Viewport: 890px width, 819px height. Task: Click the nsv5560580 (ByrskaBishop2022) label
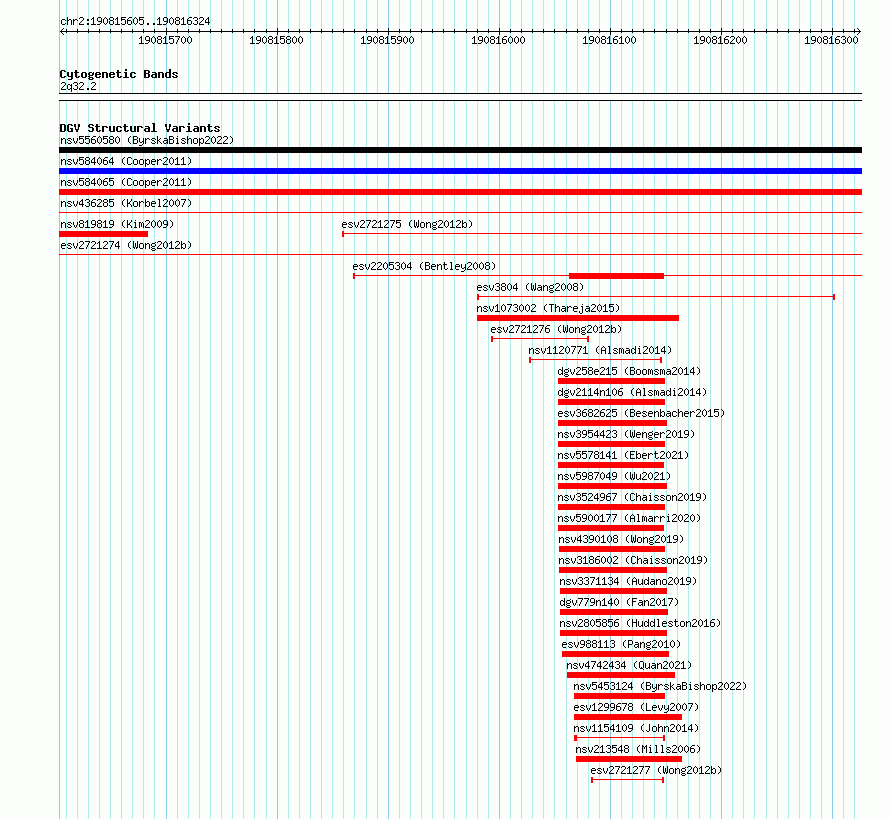(147, 140)
